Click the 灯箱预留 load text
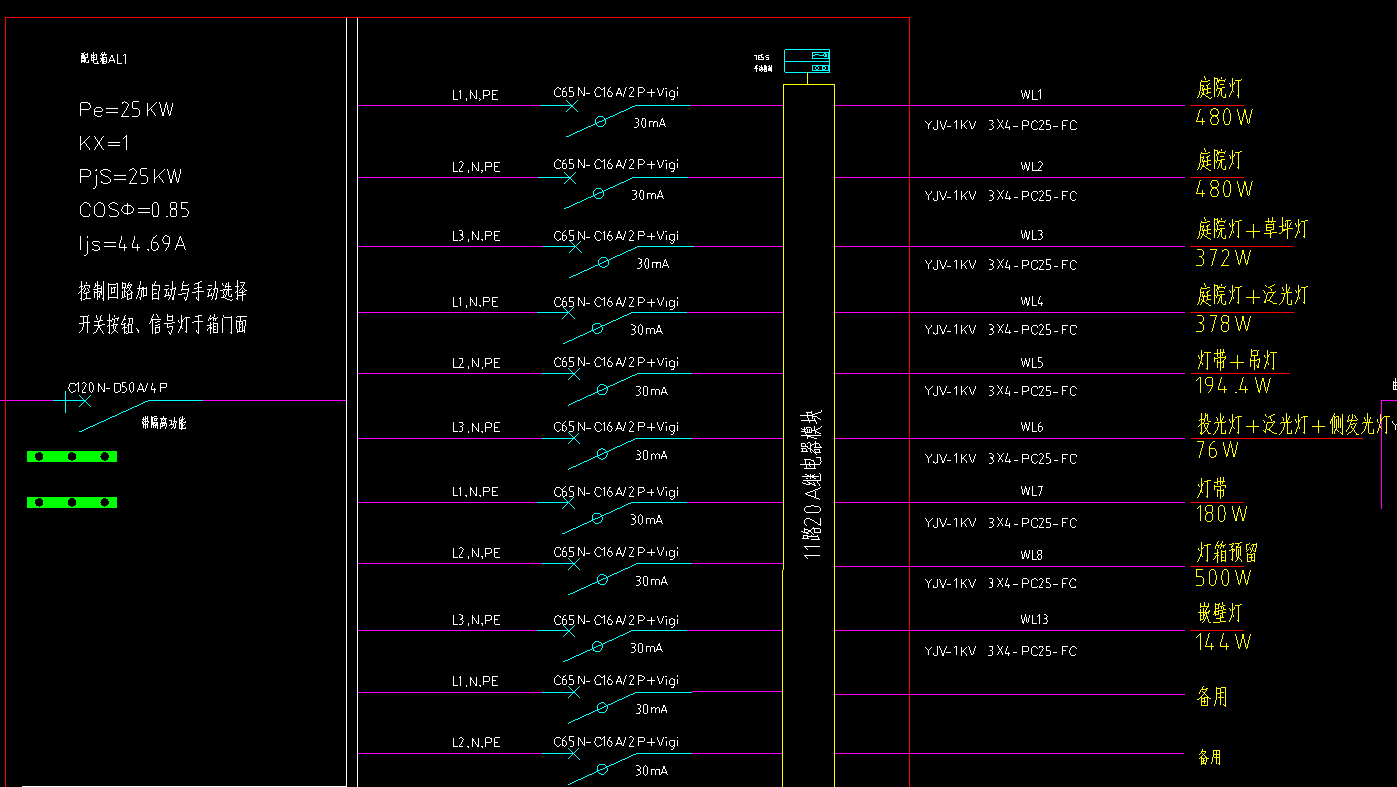This screenshot has width=1397, height=787. tap(1227, 553)
